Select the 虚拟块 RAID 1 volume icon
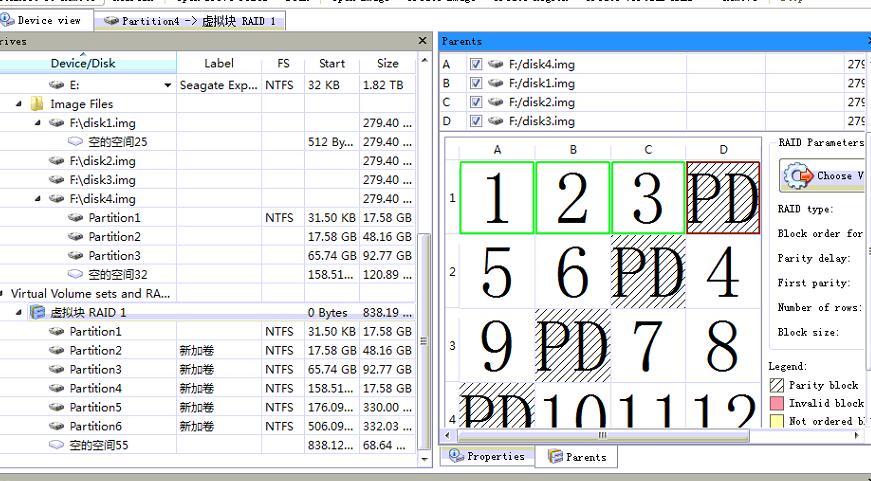The image size is (871, 481). (x=38, y=313)
